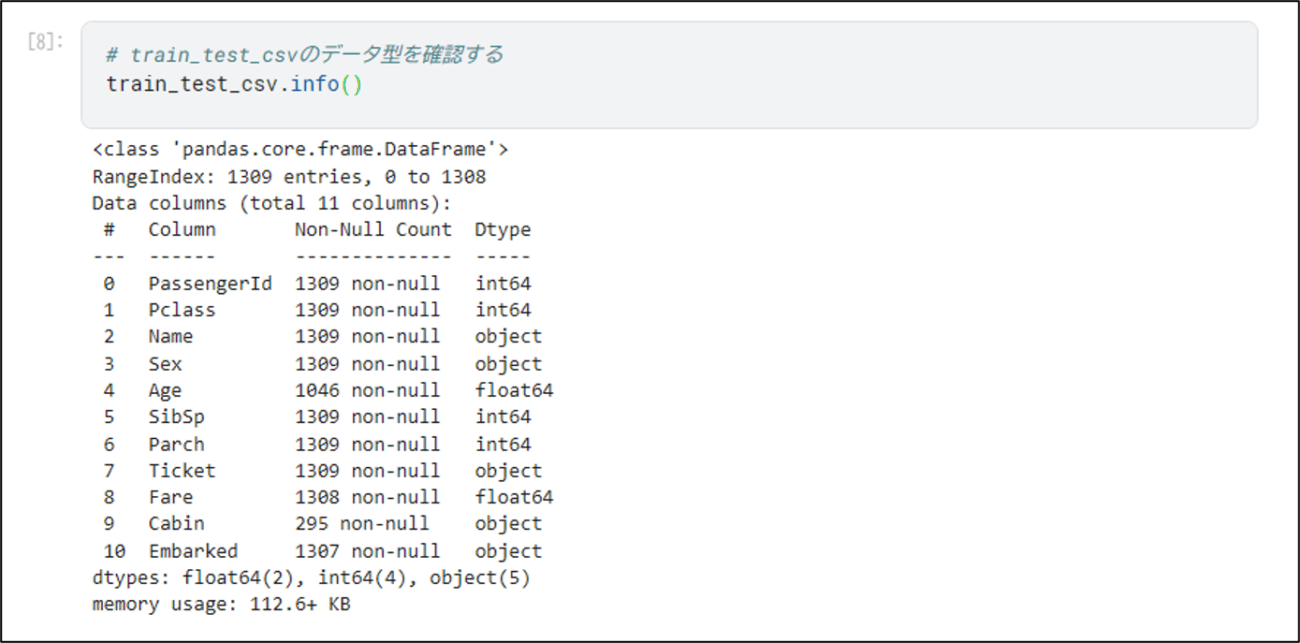Select the dtypes summary line
The image size is (1300, 643).
coord(312,578)
